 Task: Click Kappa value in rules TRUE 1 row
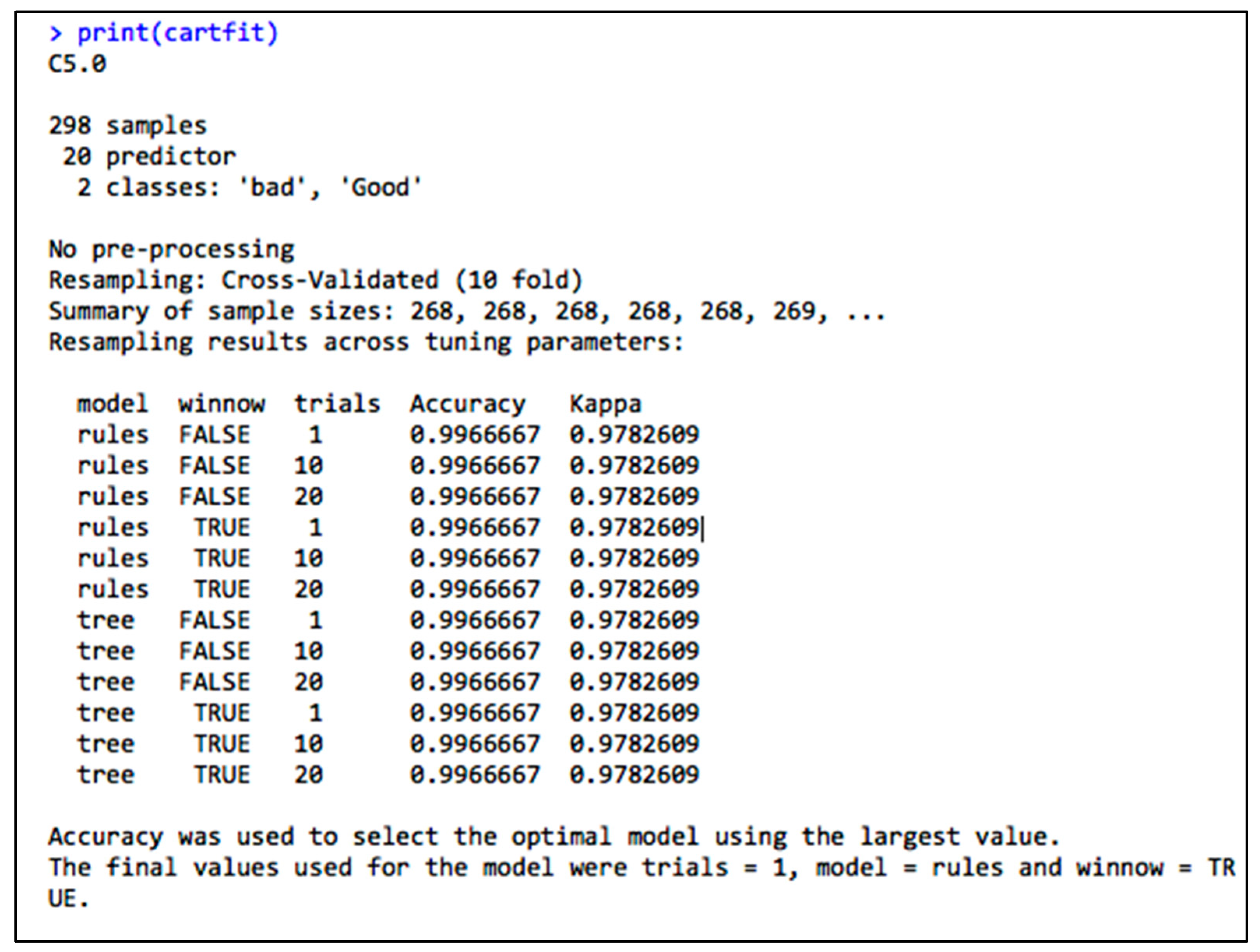pos(634,527)
